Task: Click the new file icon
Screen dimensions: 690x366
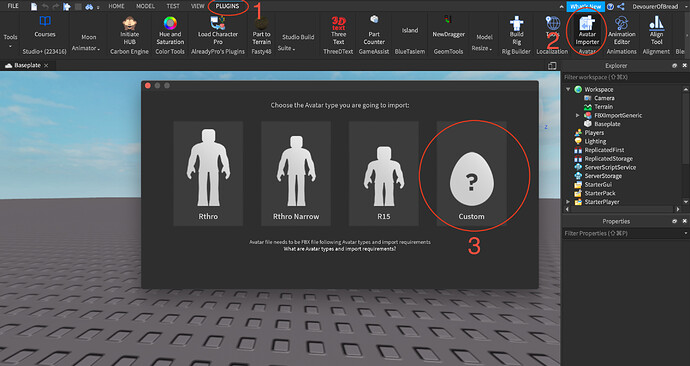Action: (34, 7)
